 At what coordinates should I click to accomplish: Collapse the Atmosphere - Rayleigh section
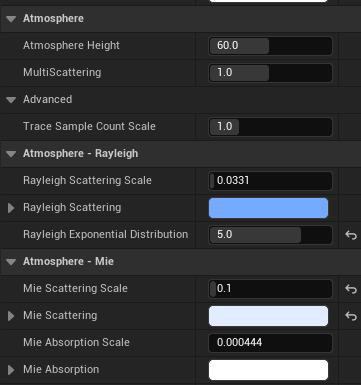11,154
